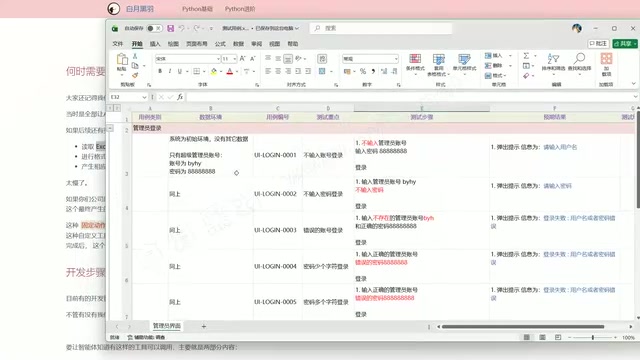
Task: Click the decrease decimal places icon
Action: [394, 71]
